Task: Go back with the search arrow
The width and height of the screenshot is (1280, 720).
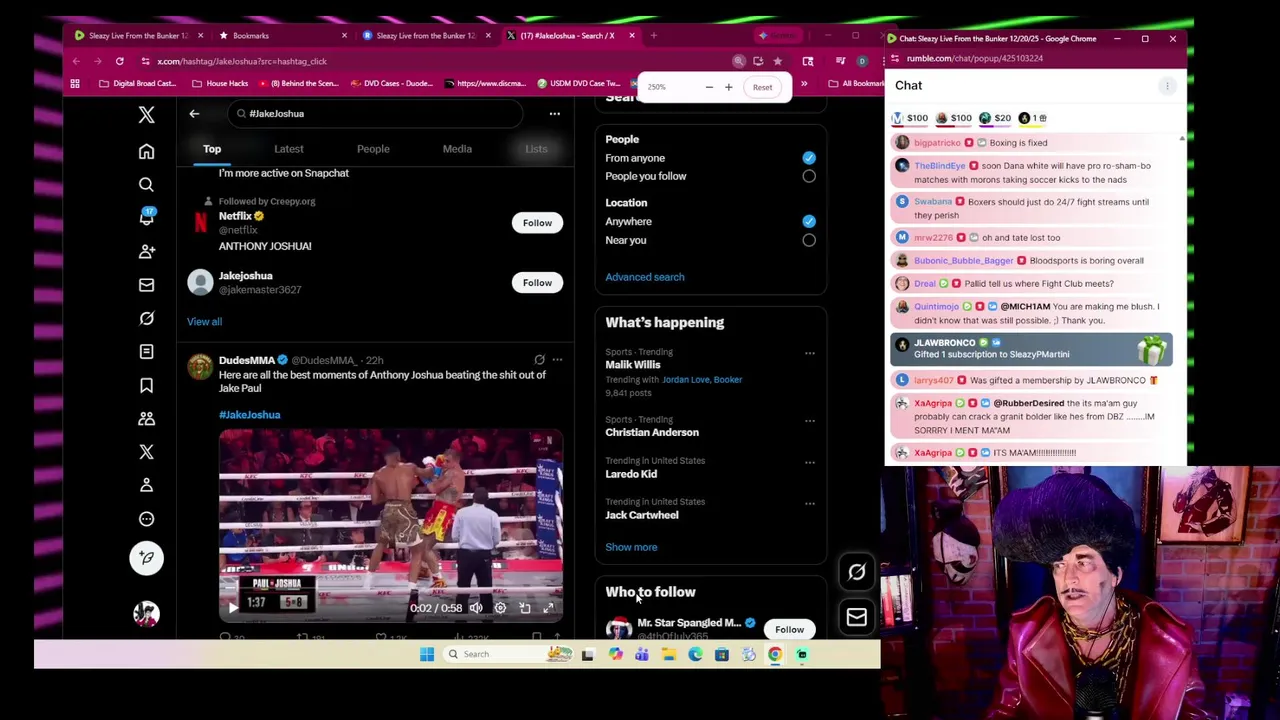Action: click(x=194, y=113)
